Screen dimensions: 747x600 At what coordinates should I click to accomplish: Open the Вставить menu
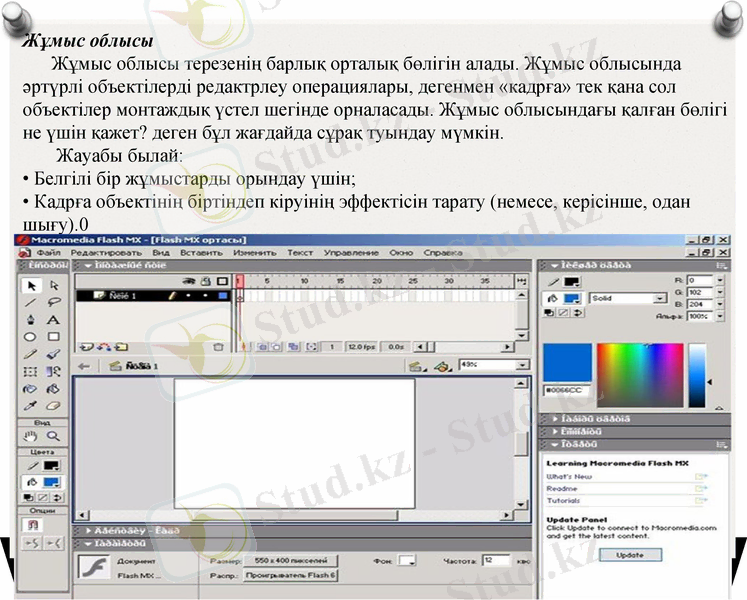[x=202, y=253]
